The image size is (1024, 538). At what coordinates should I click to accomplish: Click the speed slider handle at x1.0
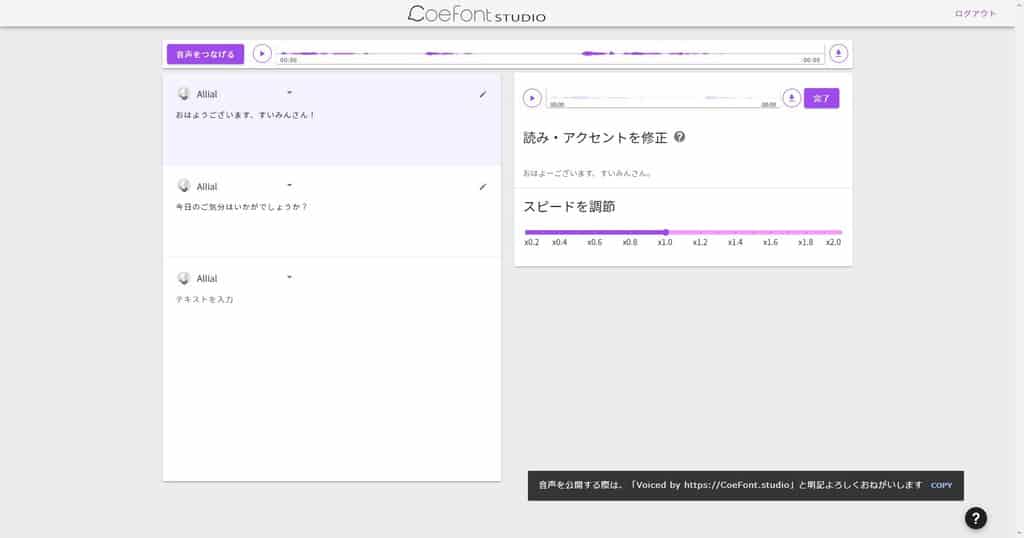[x=665, y=232]
